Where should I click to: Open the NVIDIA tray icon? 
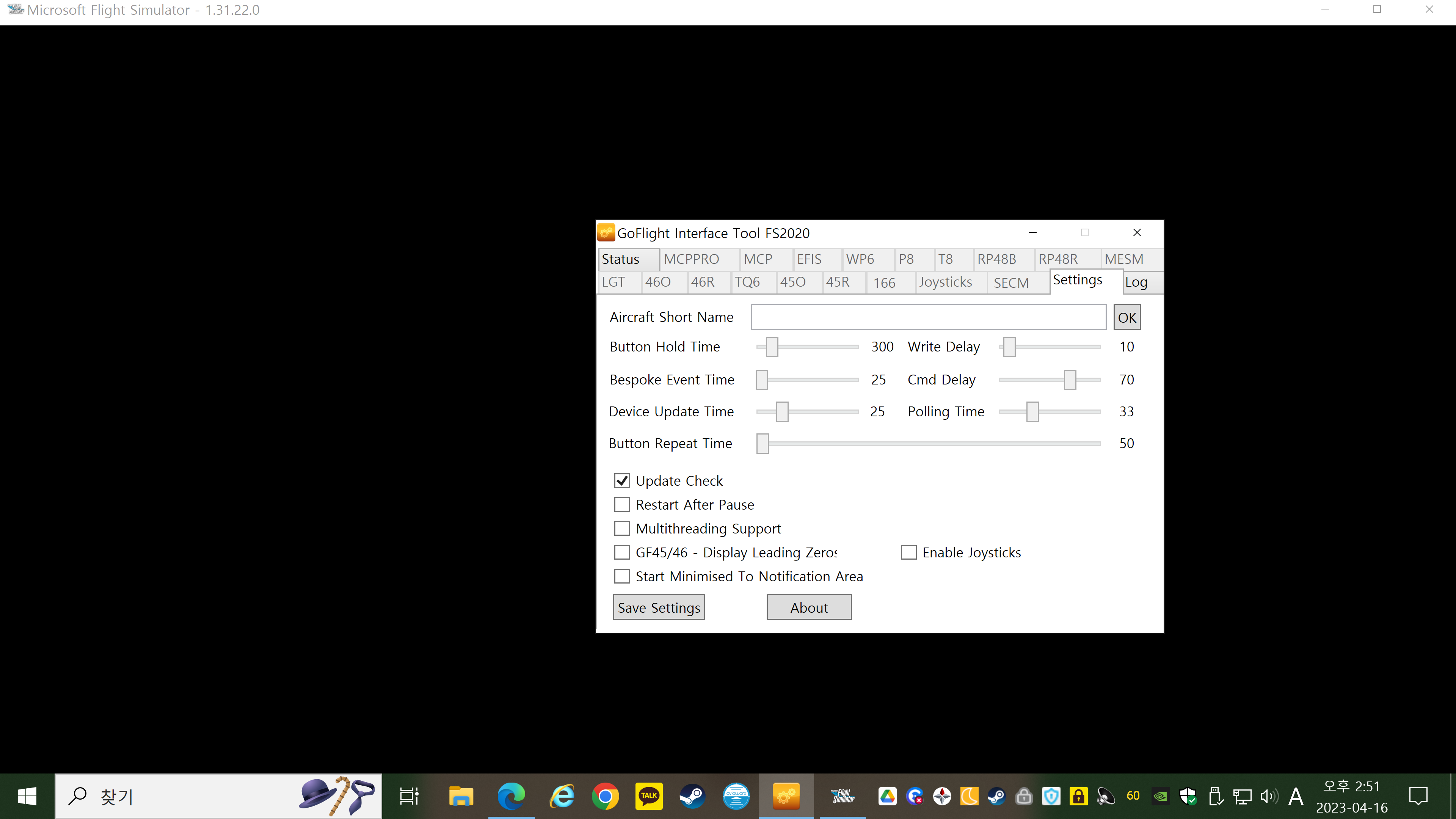pos(1160,796)
